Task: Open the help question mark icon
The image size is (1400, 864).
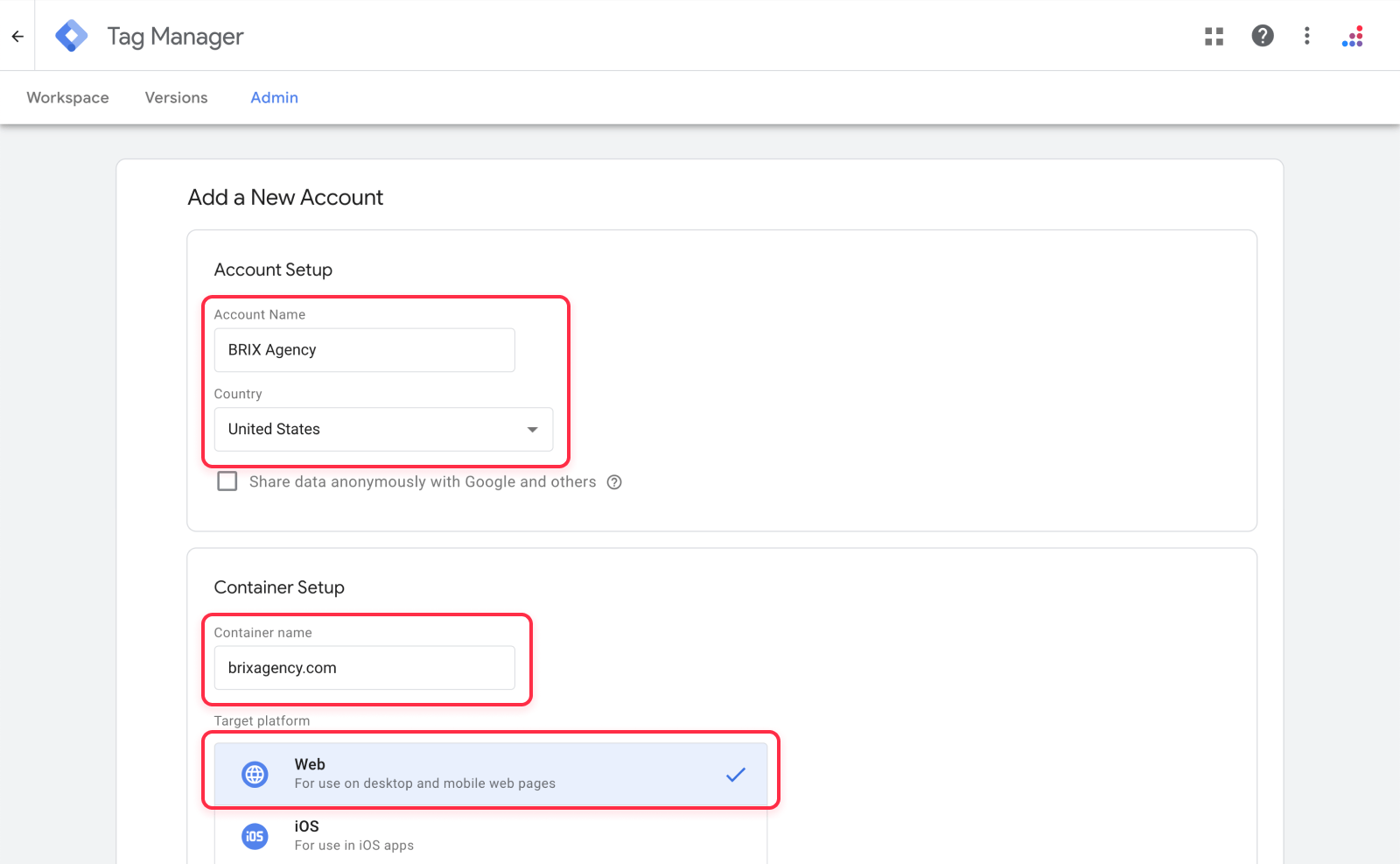Action: pyautogui.click(x=1263, y=36)
